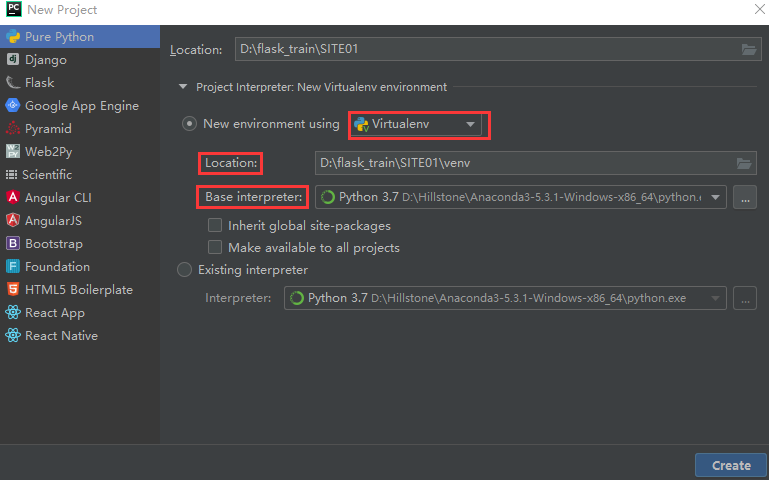Click the React App atom icon
Screen dimensions: 769x480
pyautogui.click(x=13, y=312)
